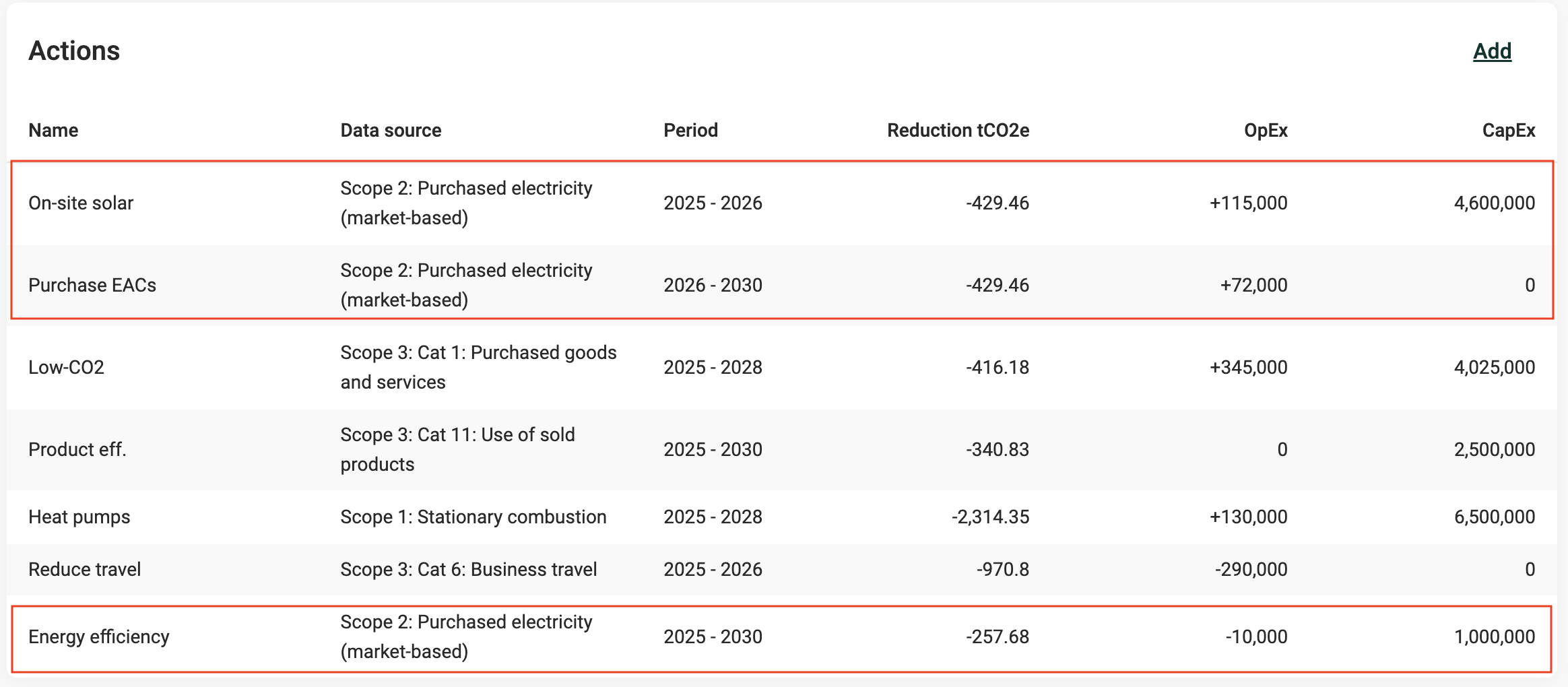Viewport: 1568px width, 687px height.
Task: Open the Energy efficiency action
Action: tap(99, 636)
